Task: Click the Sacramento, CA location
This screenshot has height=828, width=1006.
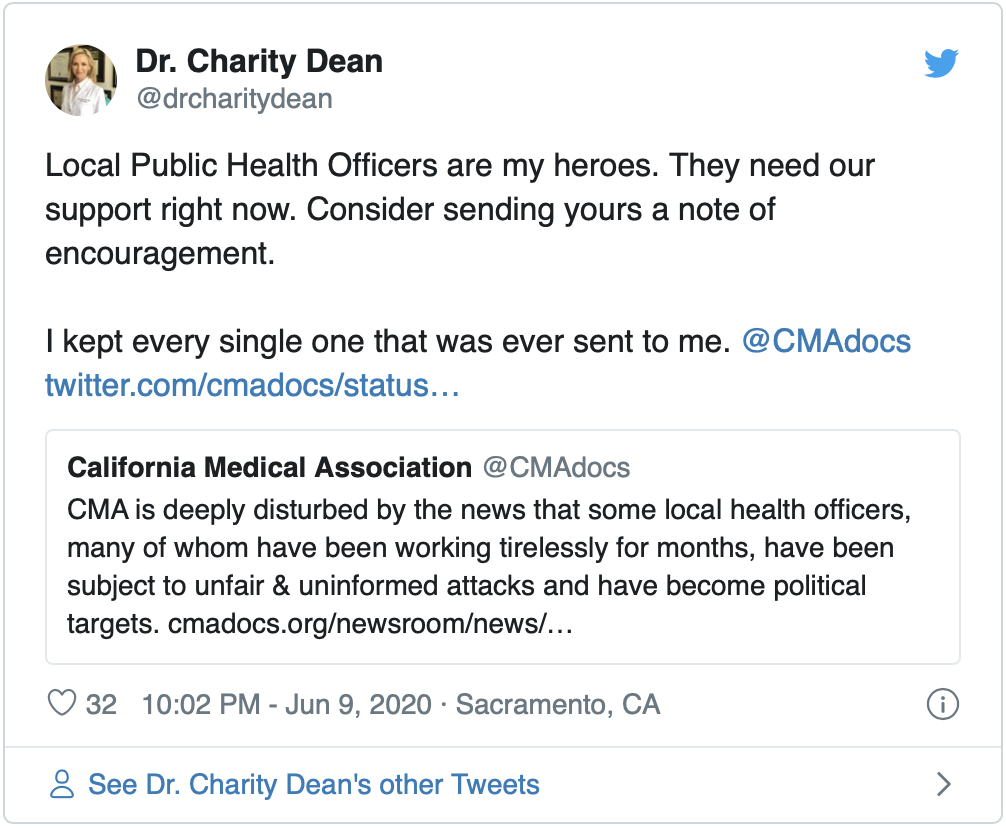Action: (x=558, y=704)
